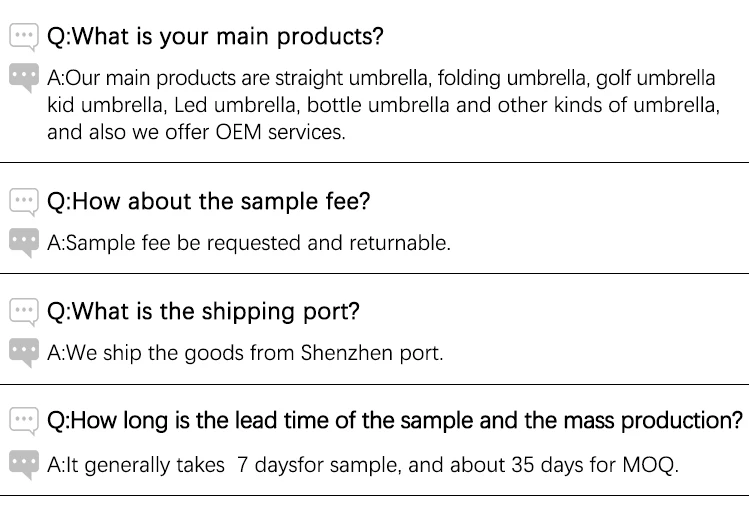Click the answer "Sample fee be requested and returnable"
750x520 pixels.
[x=249, y=243]
